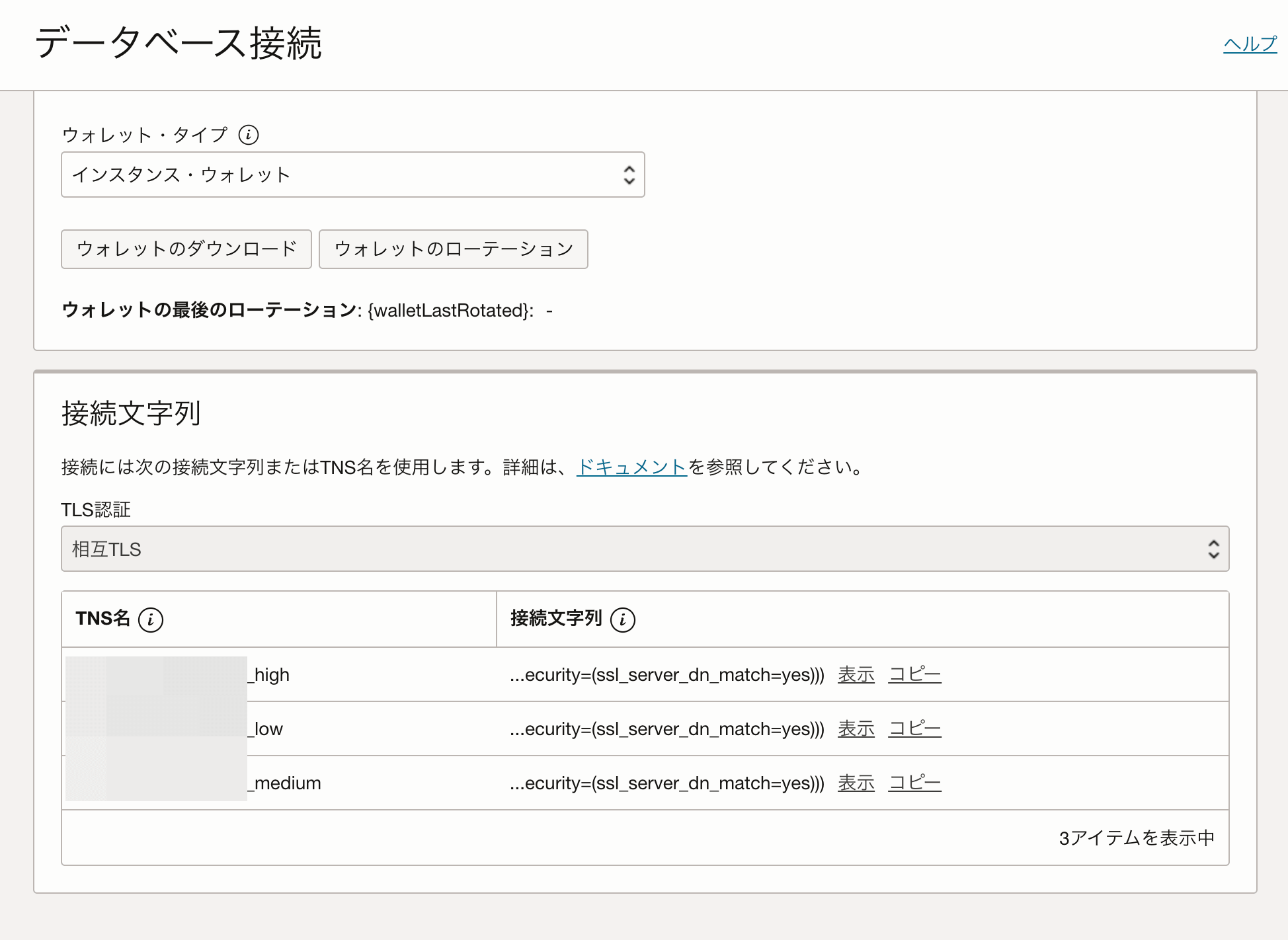1288x940 pixels.
Task: Click コピー for the _medium connection string
Action: (x=914, y=783)
